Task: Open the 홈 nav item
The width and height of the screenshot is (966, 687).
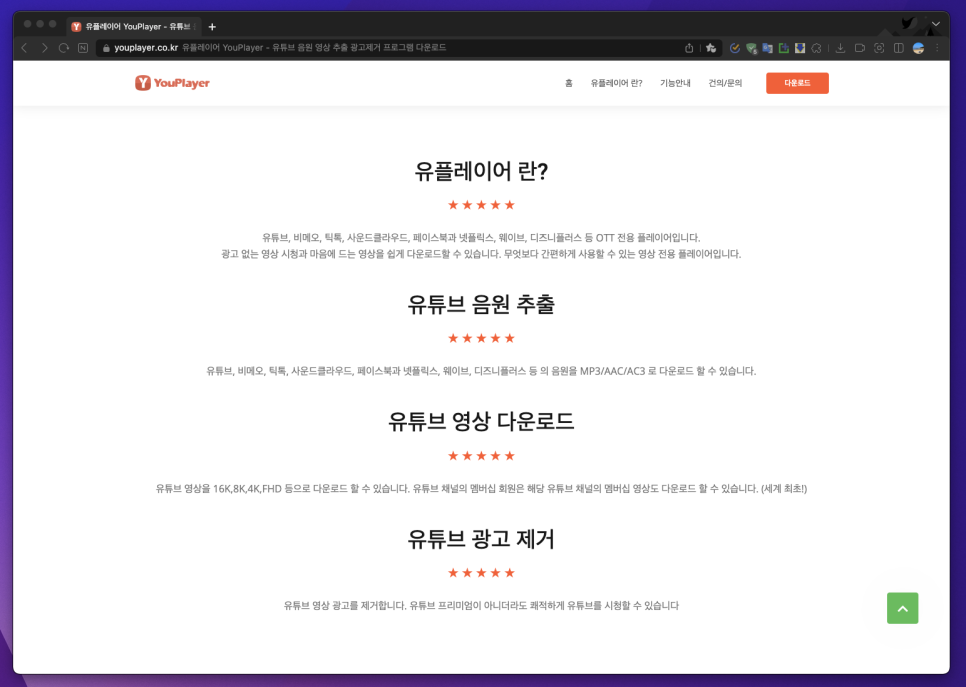Action: click(569, 83)
